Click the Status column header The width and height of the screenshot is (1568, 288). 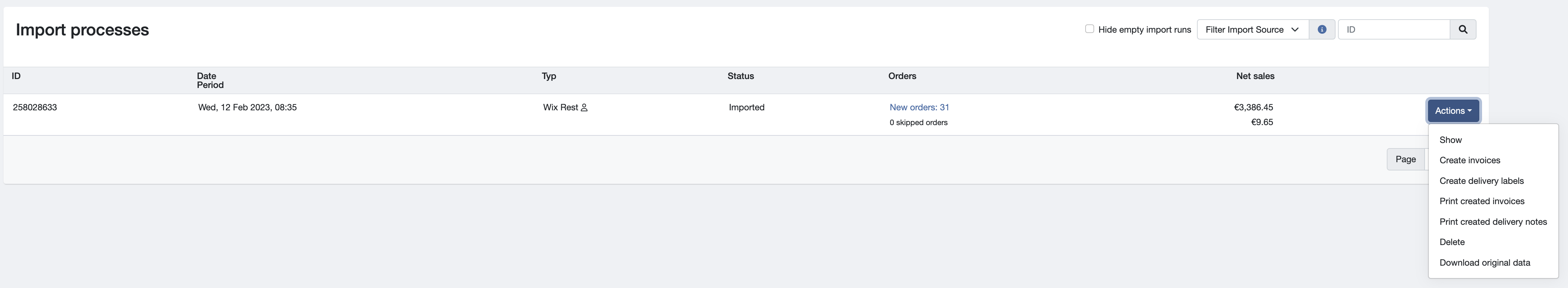click(x=740, y=76)
